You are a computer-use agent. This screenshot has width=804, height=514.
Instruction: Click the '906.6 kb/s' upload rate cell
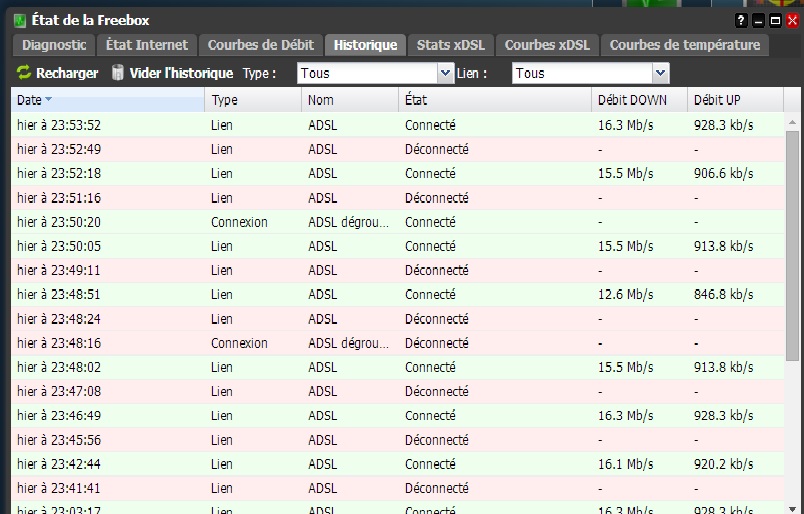pos(723,173)
